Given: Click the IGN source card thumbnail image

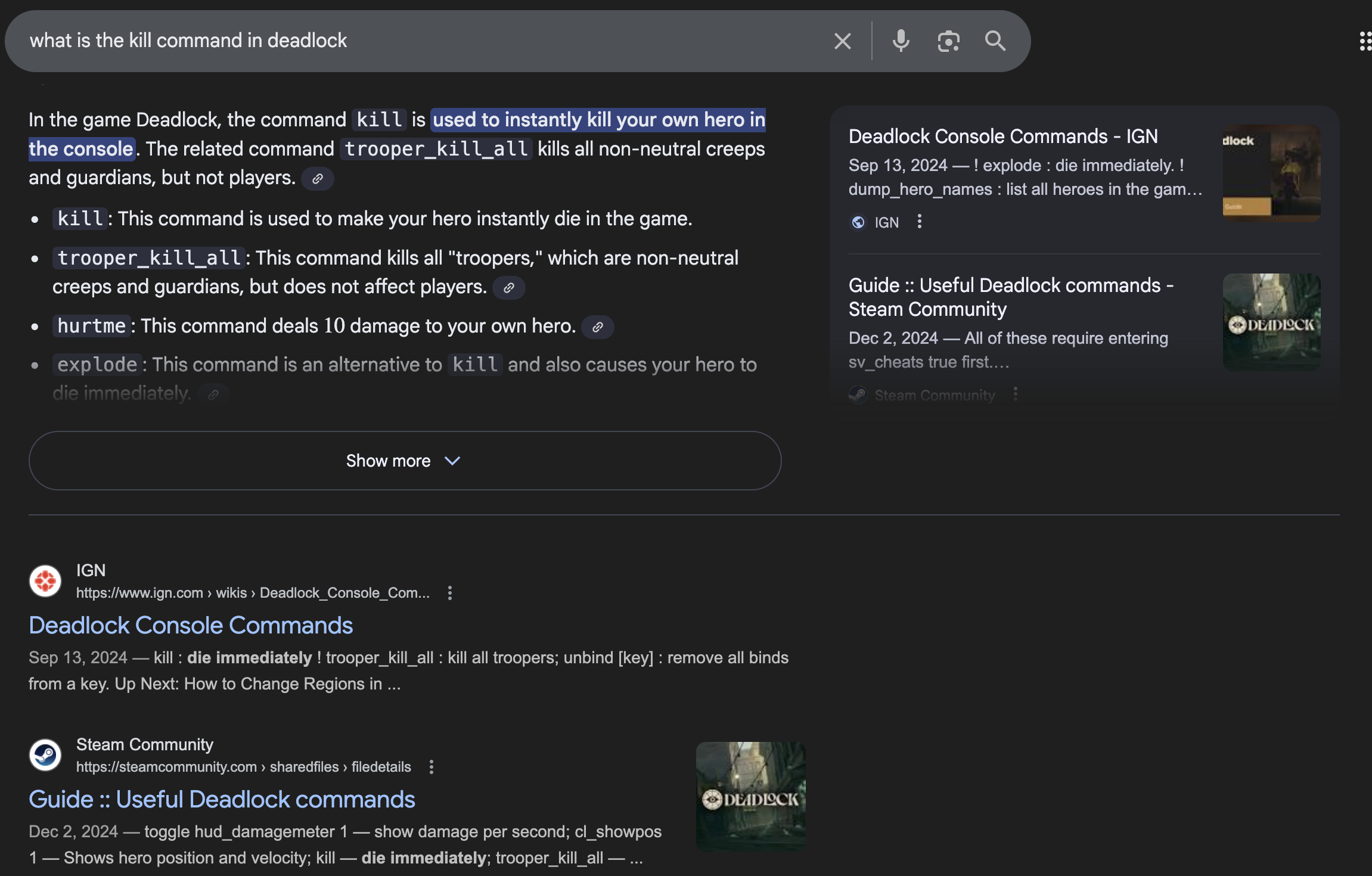Looking at the screenshot, I should pyautogui.click(x=1271, y=173).
